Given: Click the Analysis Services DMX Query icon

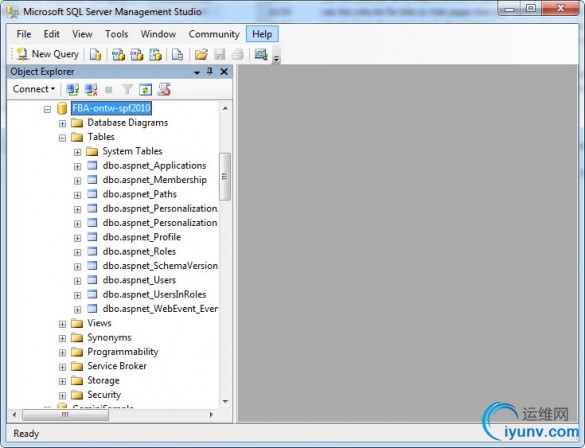Looking at the screenshot, I should point(137,55).
